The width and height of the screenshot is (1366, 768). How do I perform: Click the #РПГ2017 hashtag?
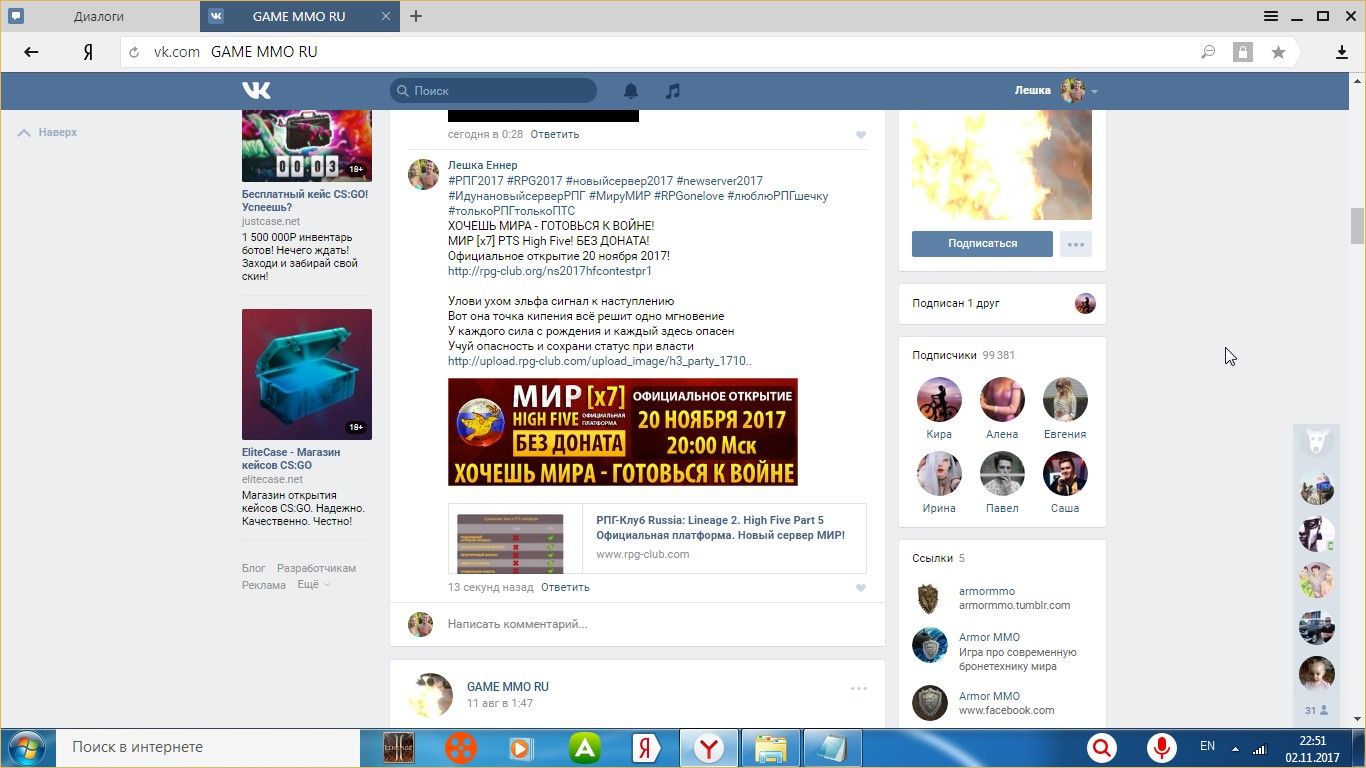(475, 181)
